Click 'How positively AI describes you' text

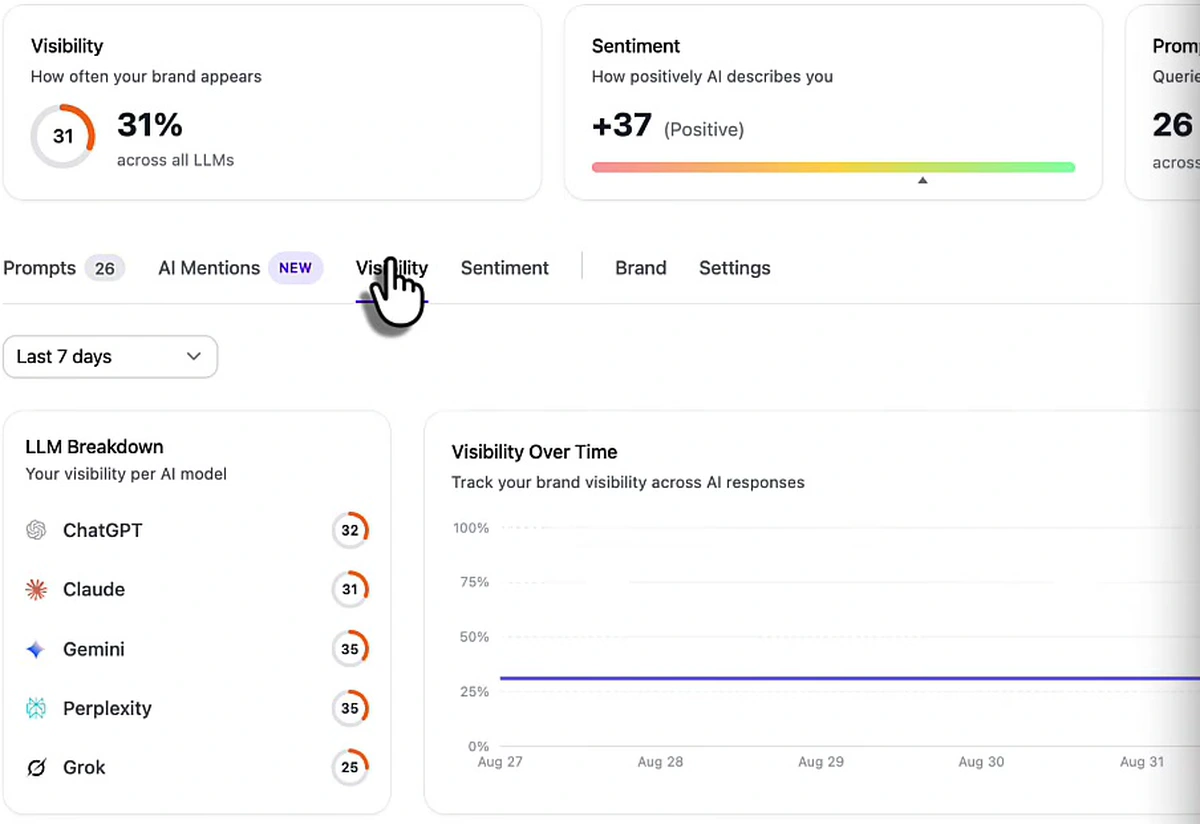pos(712,77)
